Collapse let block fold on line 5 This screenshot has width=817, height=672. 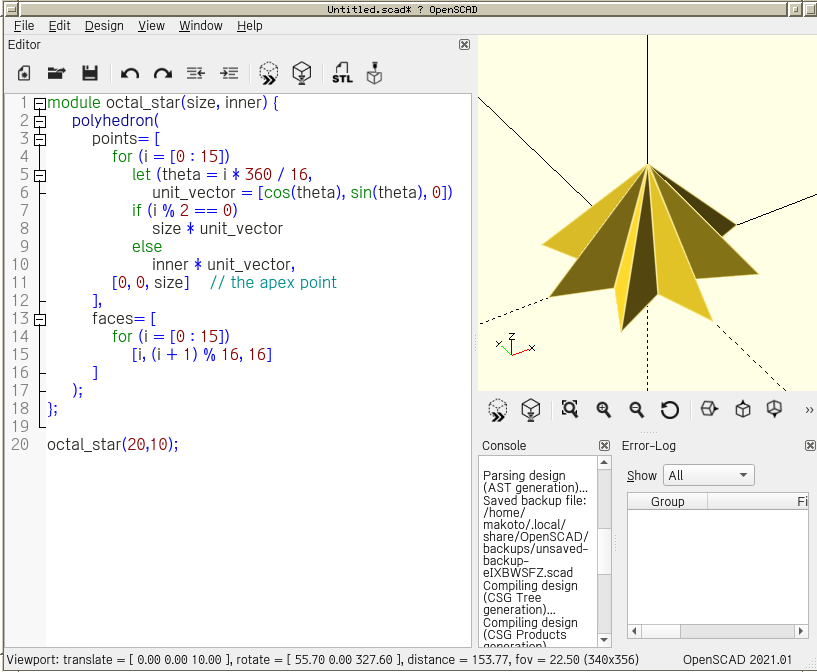click(40, 176)
